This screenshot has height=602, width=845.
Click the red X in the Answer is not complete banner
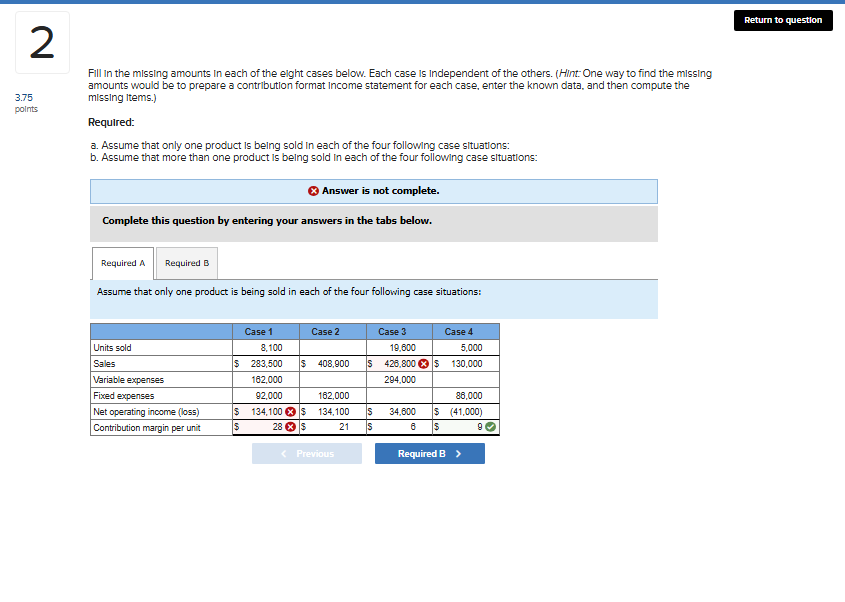[313, 191]
